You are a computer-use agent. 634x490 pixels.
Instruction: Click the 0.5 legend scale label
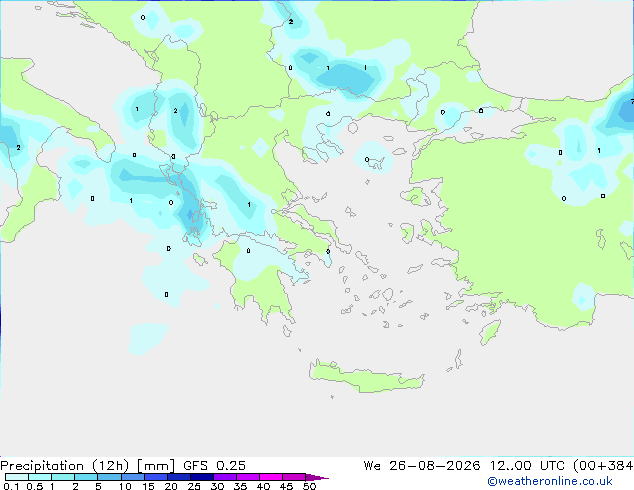[35, 486]
